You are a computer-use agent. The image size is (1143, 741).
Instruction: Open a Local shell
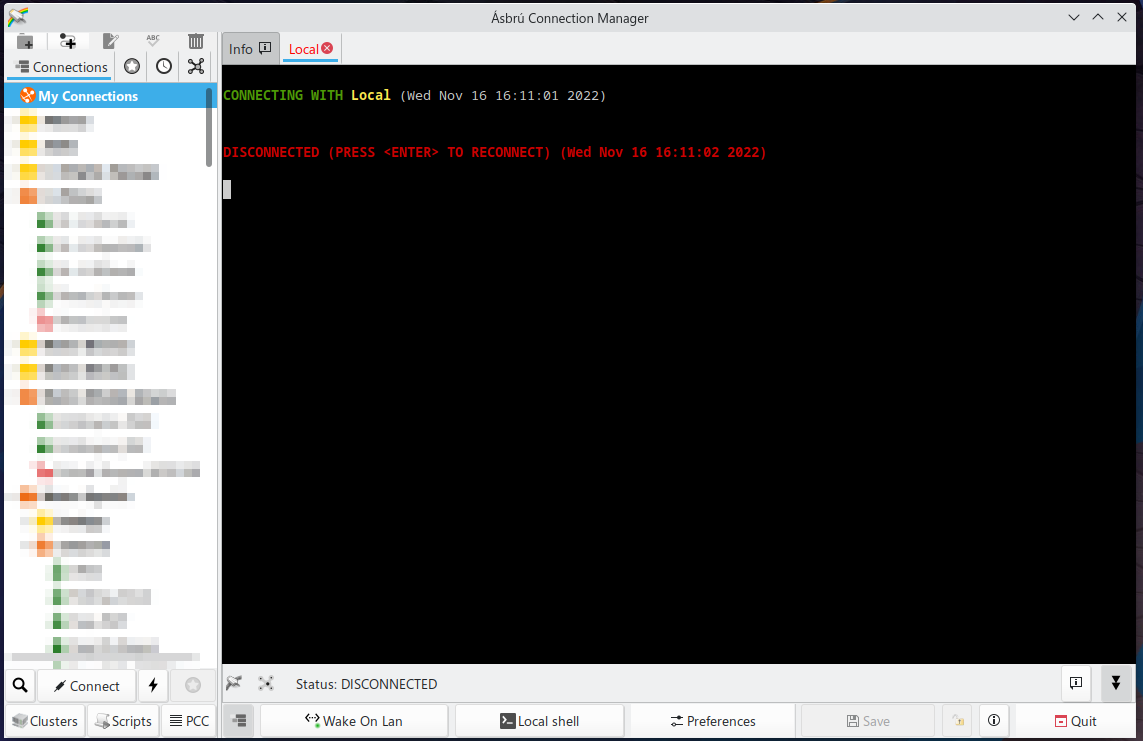click(x=539, y=721)
